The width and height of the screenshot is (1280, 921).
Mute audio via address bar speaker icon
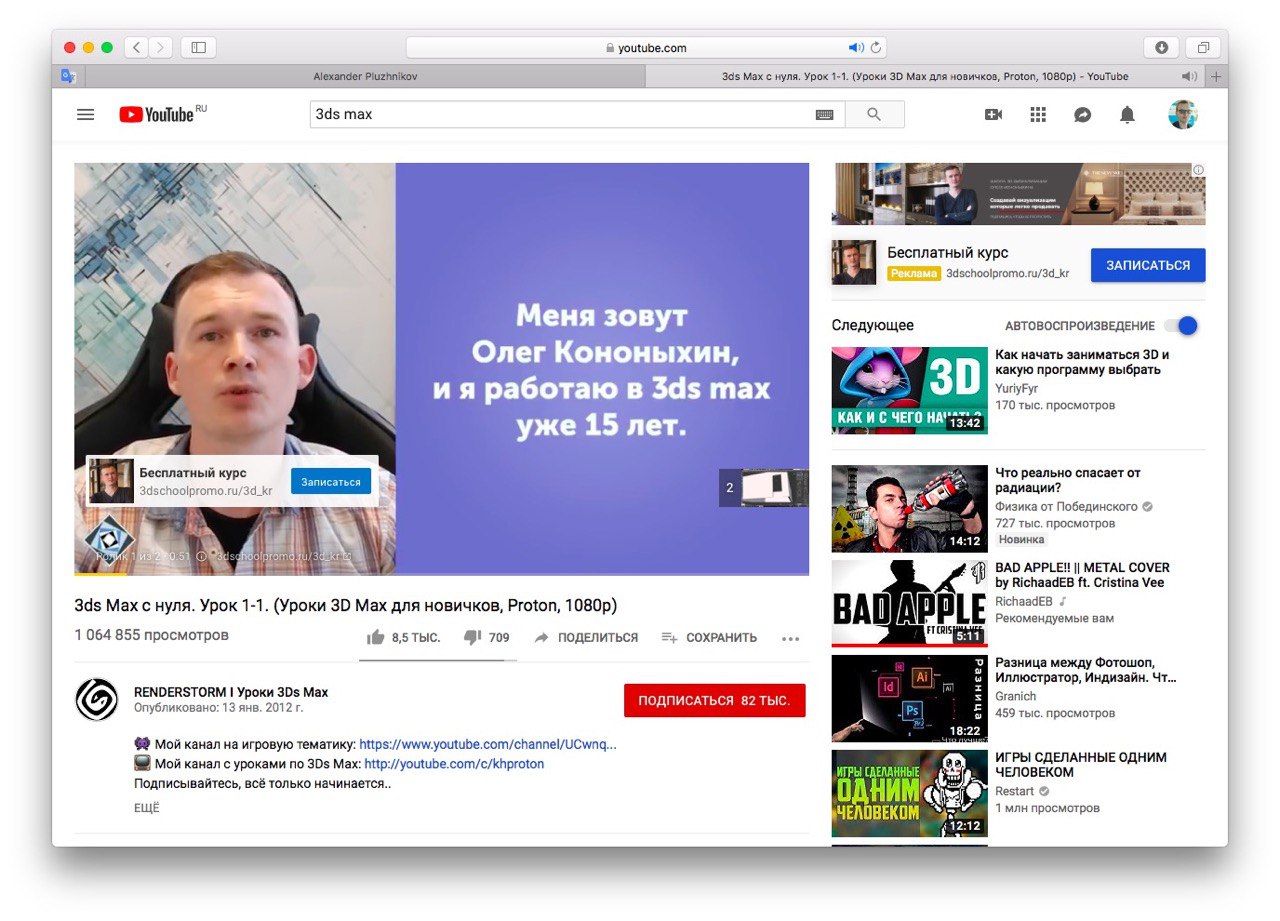(x=856, y=47)
